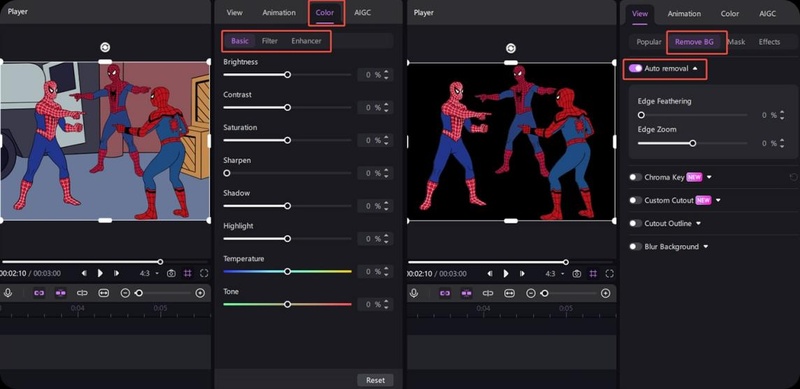800x389 pixels.
Task: Collapse the Auto removal section arrow
Action: tap(695, 68)
